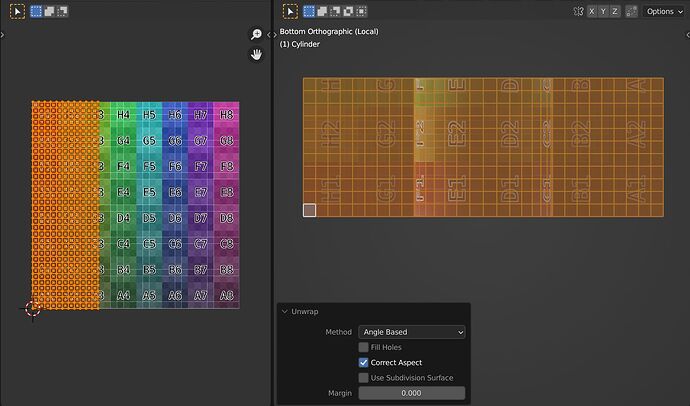Open the Angle Based method dropdown

click(412, 332)
